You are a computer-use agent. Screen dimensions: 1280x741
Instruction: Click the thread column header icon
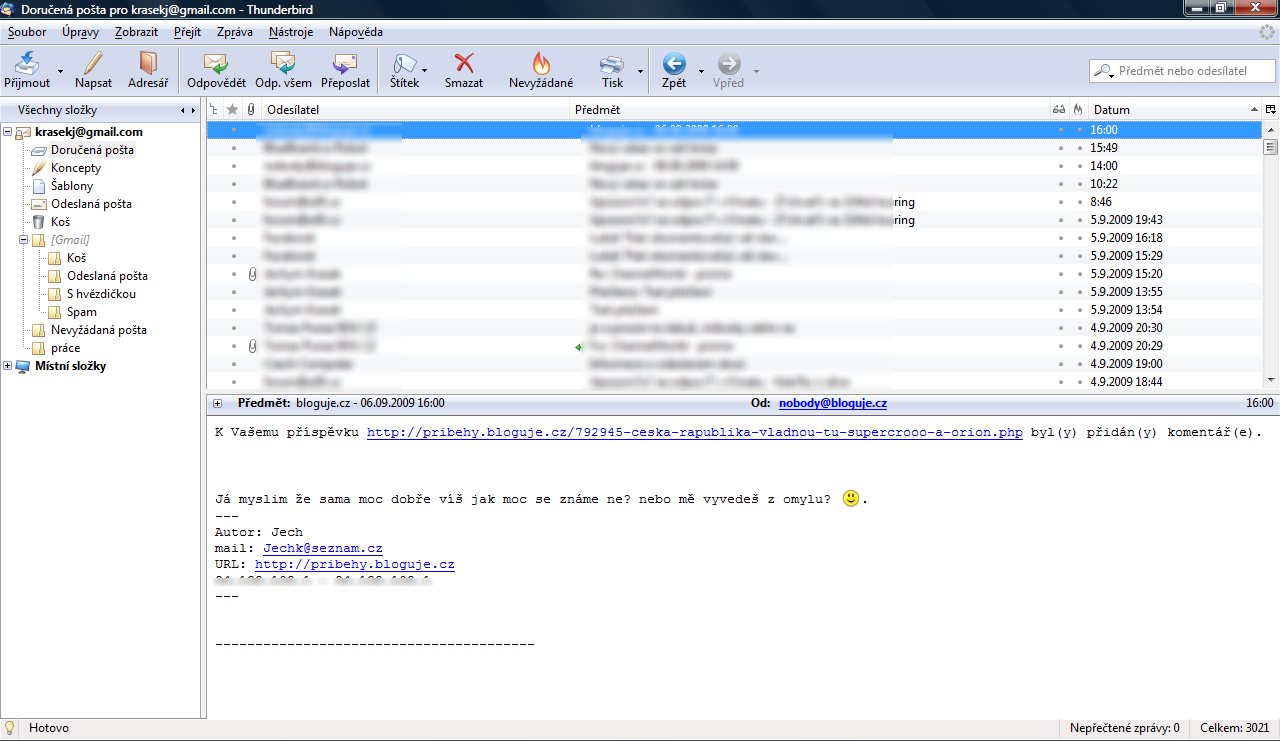[214, 110]
